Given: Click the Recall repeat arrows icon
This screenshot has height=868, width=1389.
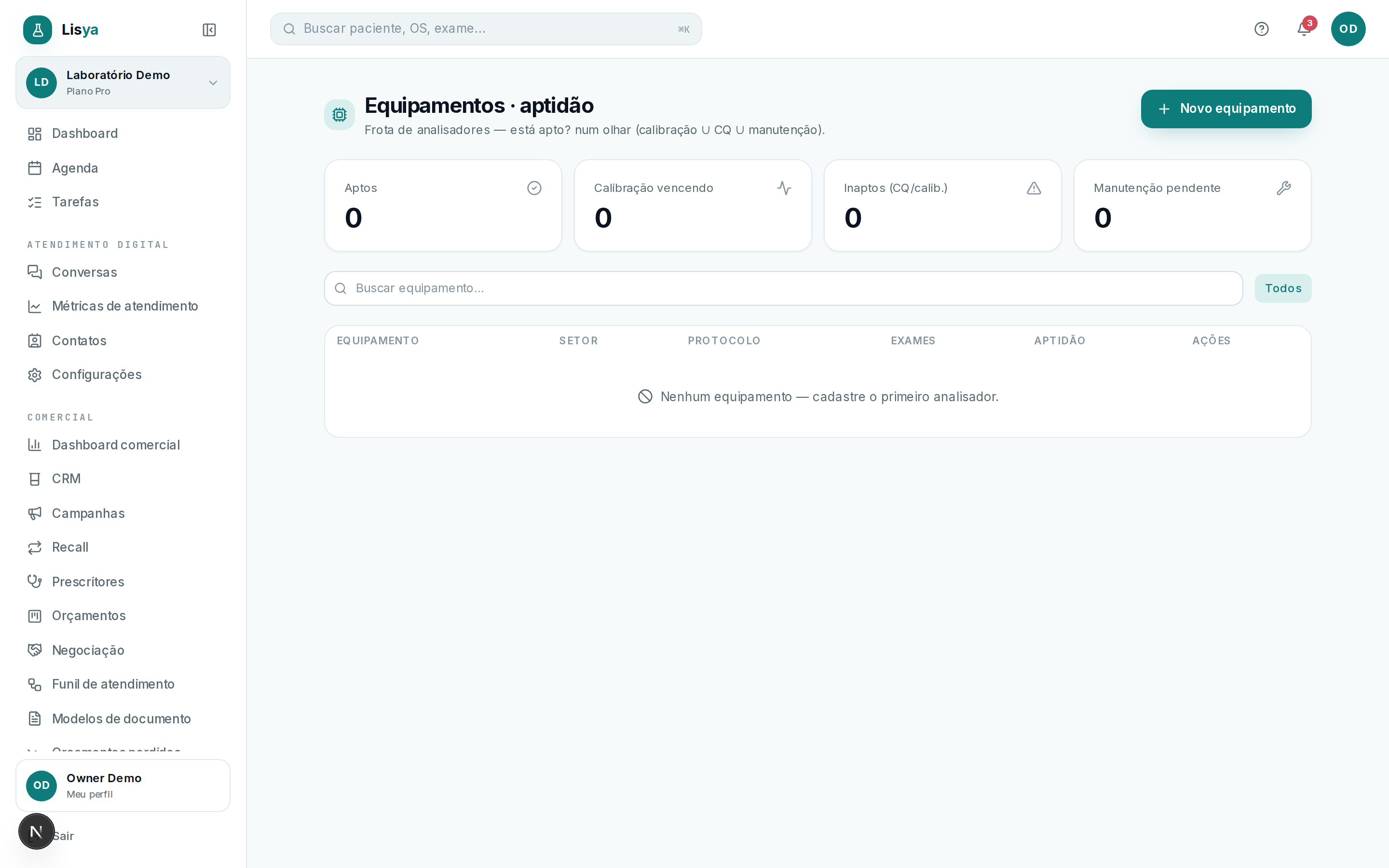Looking at the screenshot, I should pyautogui.click(x=35, y=547).
